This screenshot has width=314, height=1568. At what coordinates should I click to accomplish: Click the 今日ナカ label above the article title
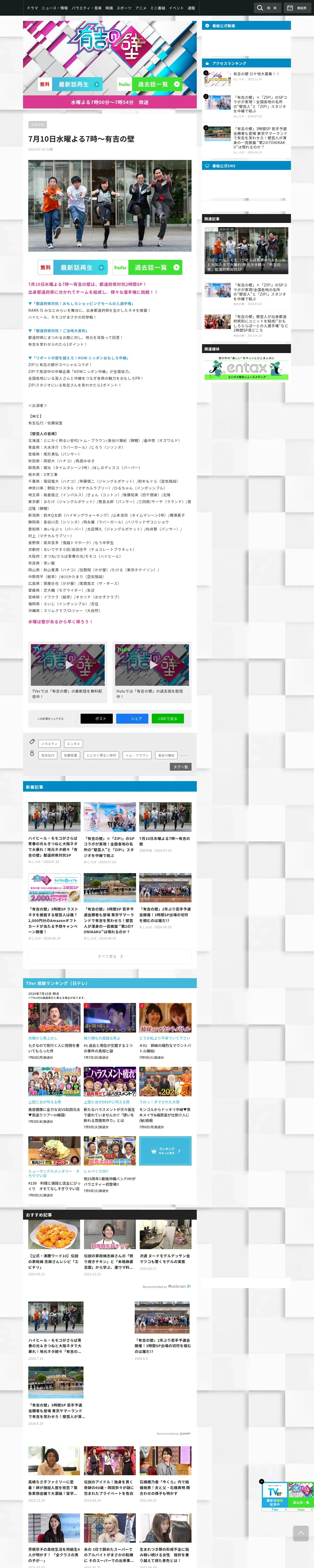coord(37,124)
